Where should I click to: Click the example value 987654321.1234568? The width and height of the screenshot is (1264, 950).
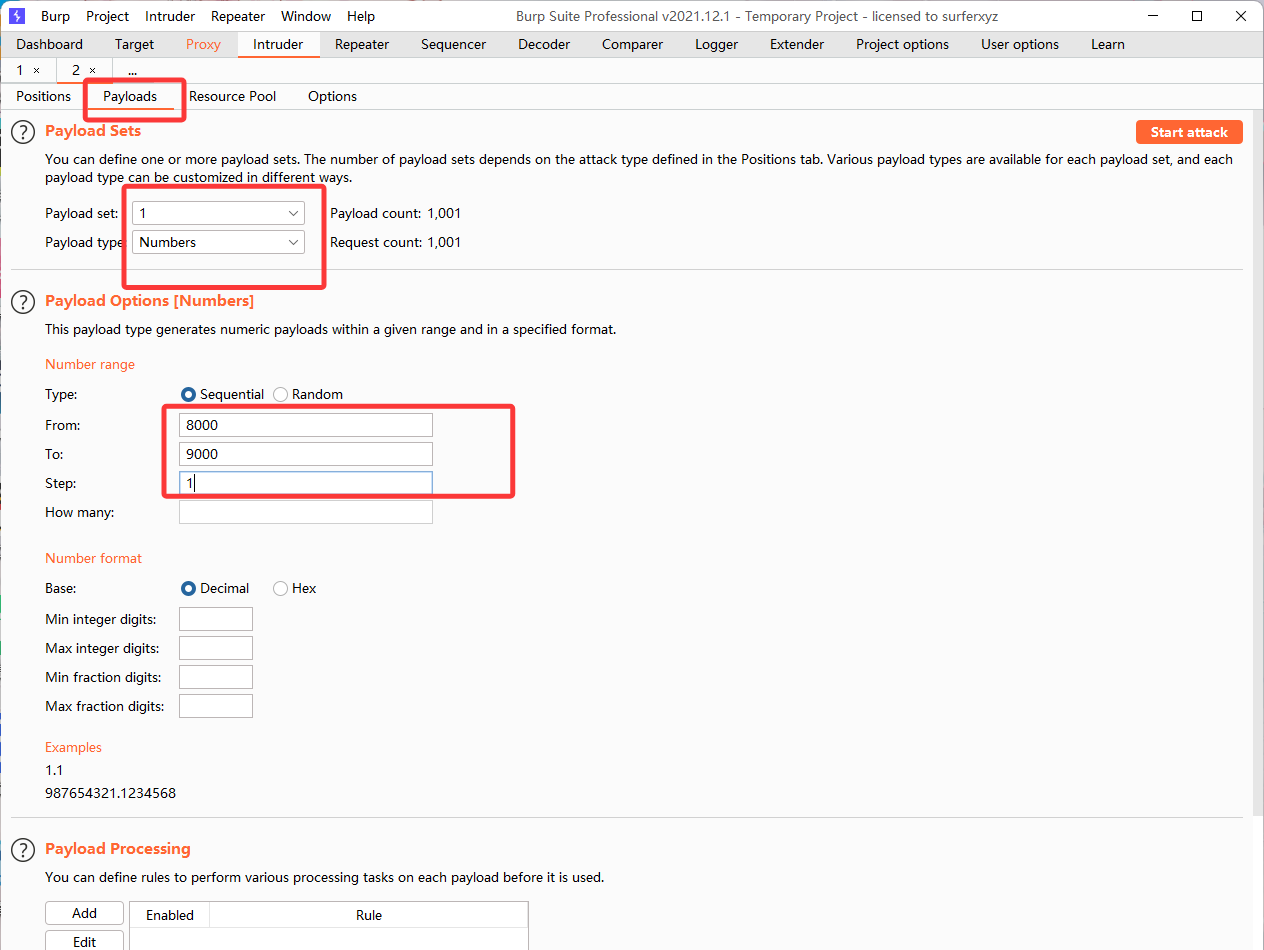[110, 793]
